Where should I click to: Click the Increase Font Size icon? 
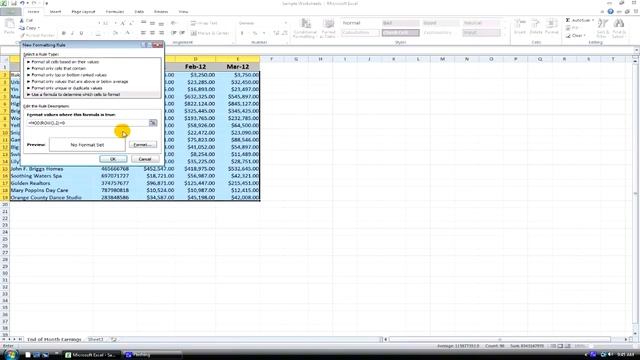pos(122,23)
